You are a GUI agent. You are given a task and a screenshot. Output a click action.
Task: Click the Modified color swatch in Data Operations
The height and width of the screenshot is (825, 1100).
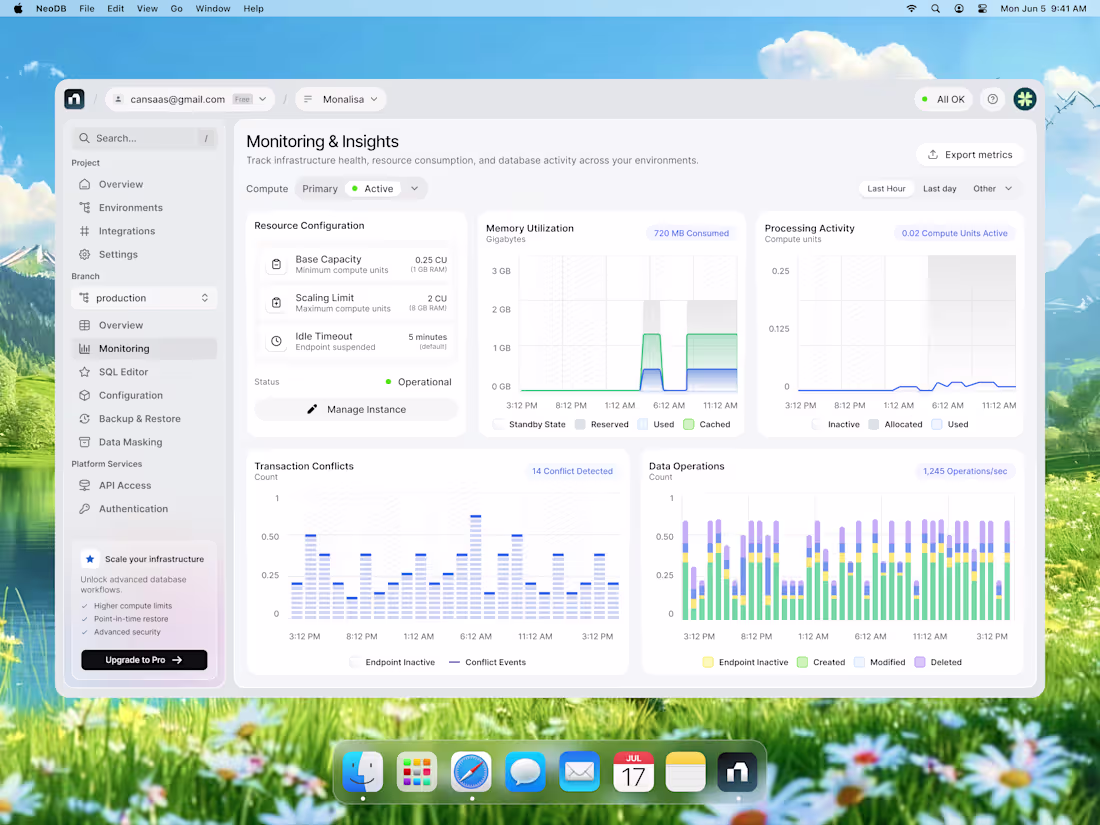tap(859, 662)
